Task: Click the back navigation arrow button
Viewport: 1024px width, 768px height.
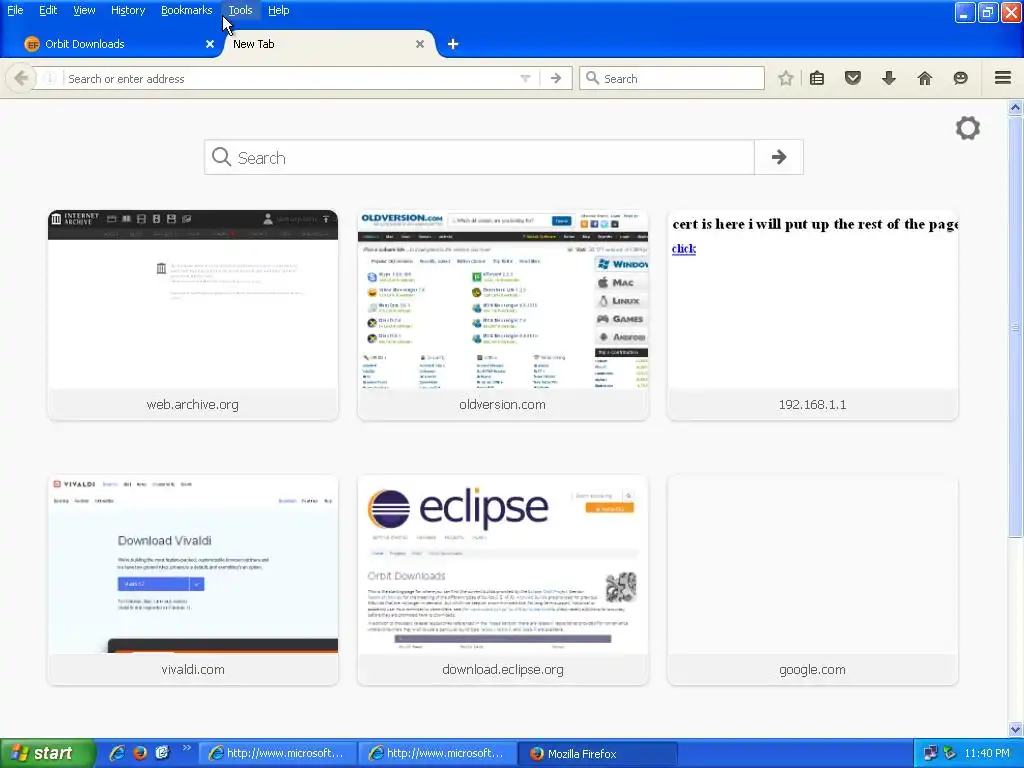Action: point(21,78)
